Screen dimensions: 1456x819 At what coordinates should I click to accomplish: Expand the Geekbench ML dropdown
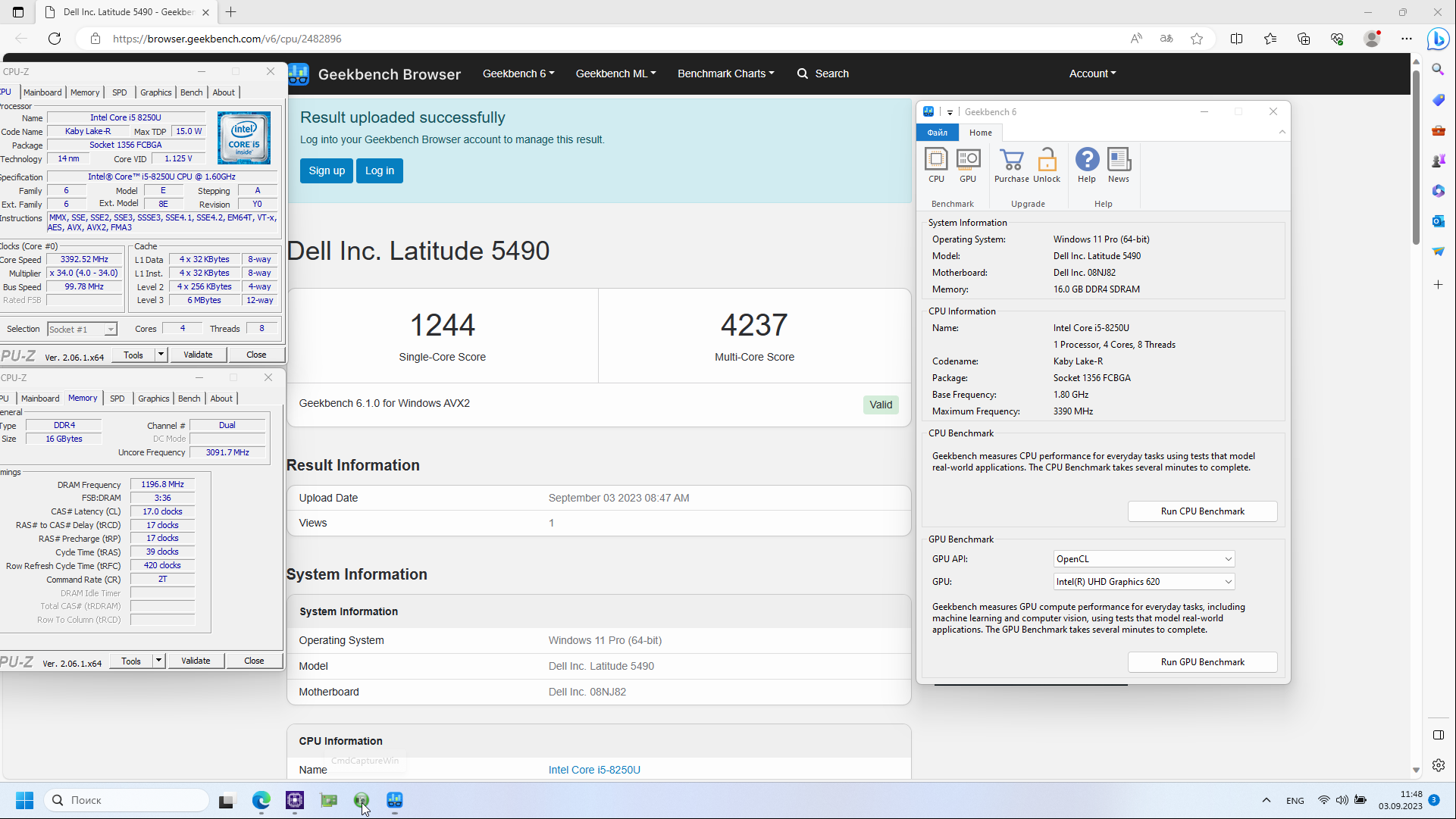pos(615,73)
